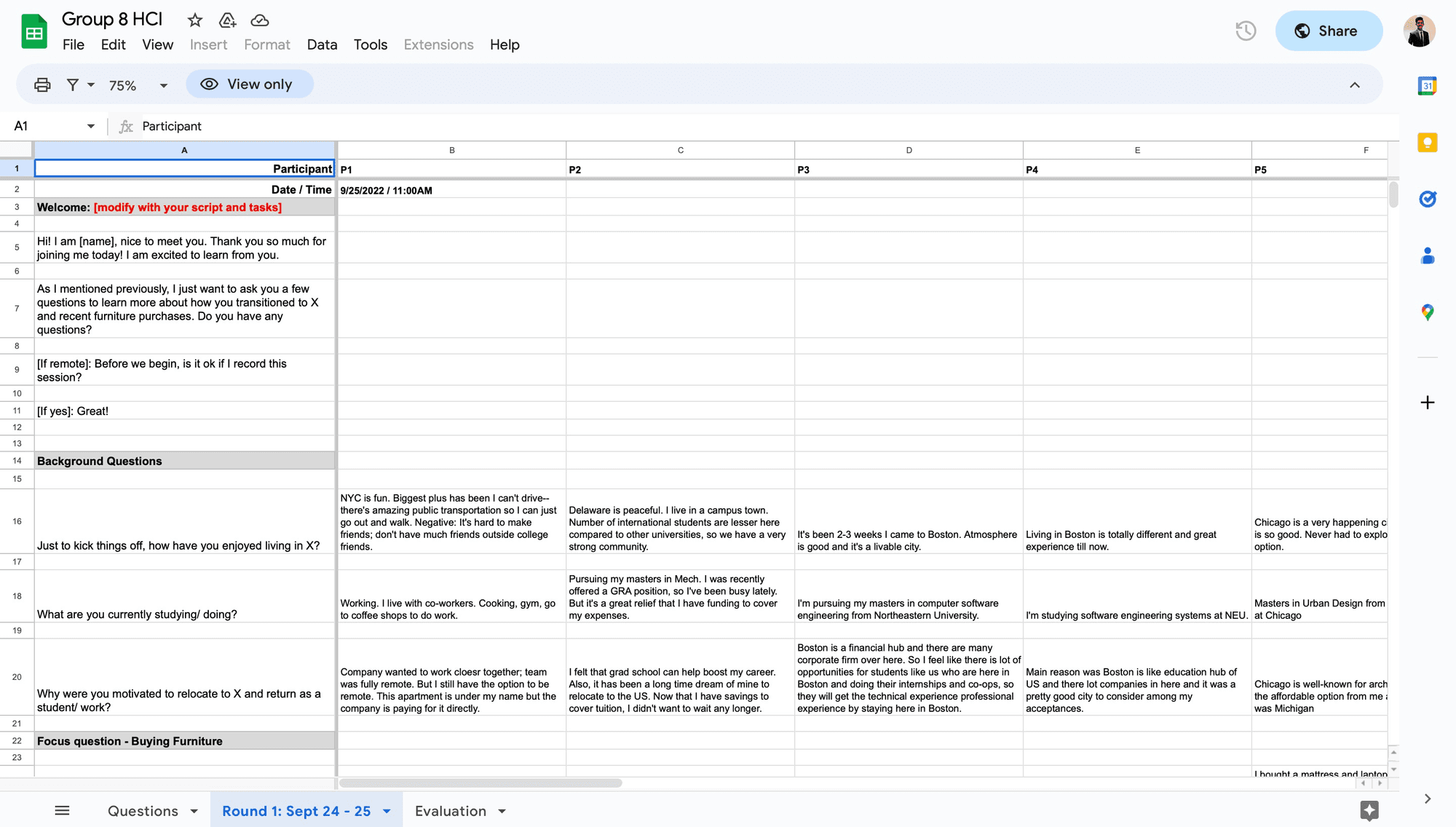Select 'studying software engineering systems at NEU' cell
1456x827 pixels.
click(1137, 596)
